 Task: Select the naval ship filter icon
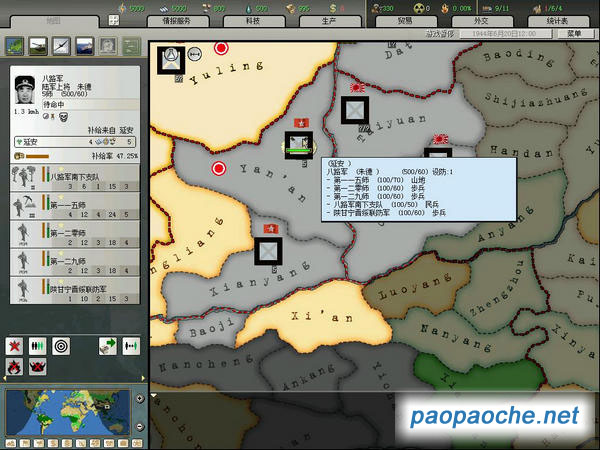pyautogui.click(x=85, y=46)
